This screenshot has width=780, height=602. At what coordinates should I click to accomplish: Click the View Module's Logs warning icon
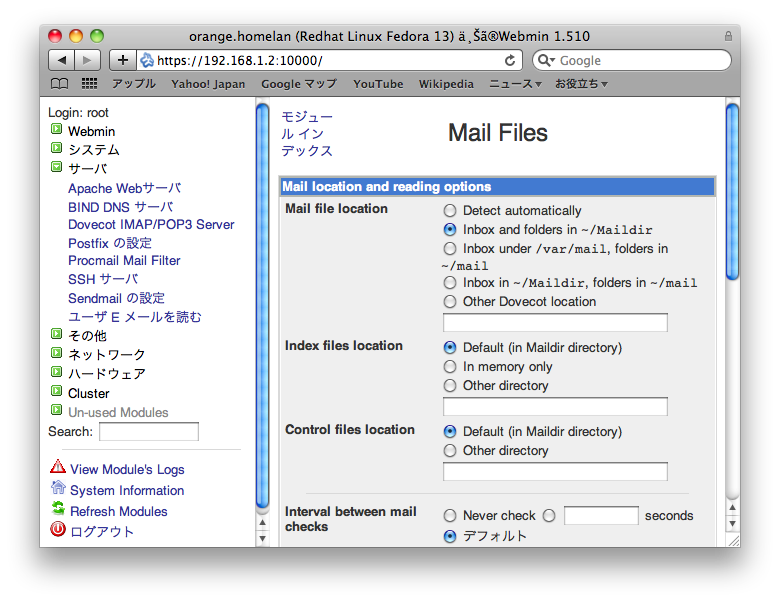[x=58, y=468]
